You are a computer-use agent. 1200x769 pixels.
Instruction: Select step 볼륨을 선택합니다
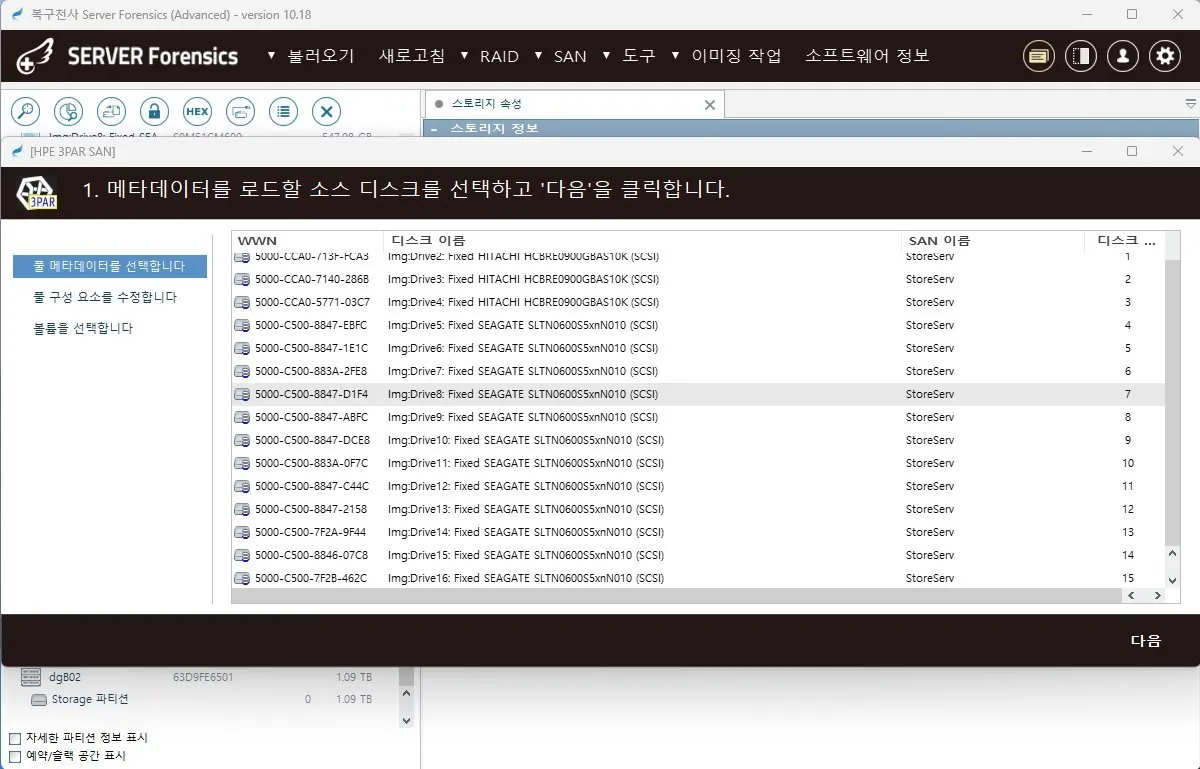tap(83, 328)
